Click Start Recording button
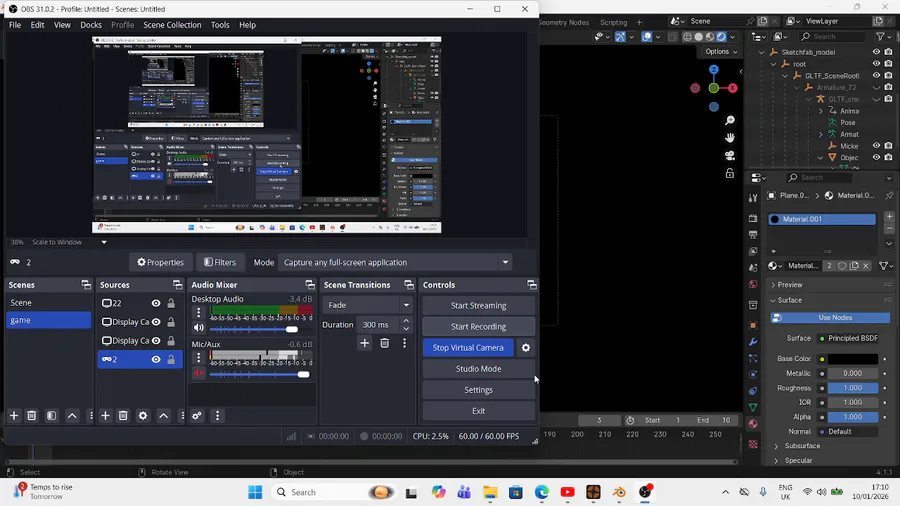Screen dimensions: 900x506 coord(479,326)
